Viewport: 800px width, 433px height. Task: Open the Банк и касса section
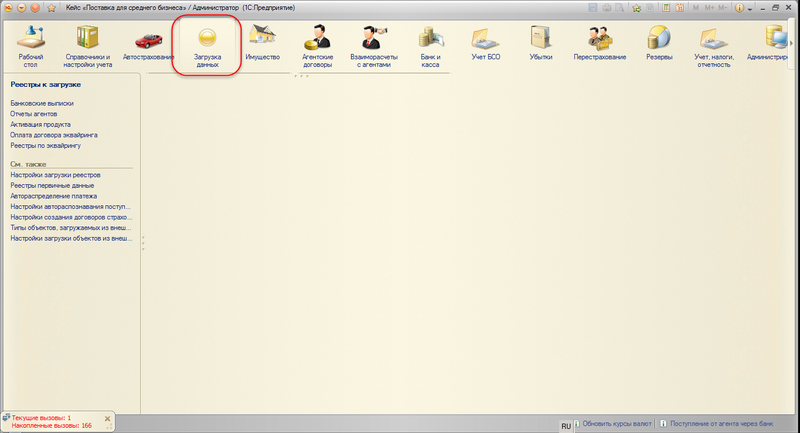[431, 46]
